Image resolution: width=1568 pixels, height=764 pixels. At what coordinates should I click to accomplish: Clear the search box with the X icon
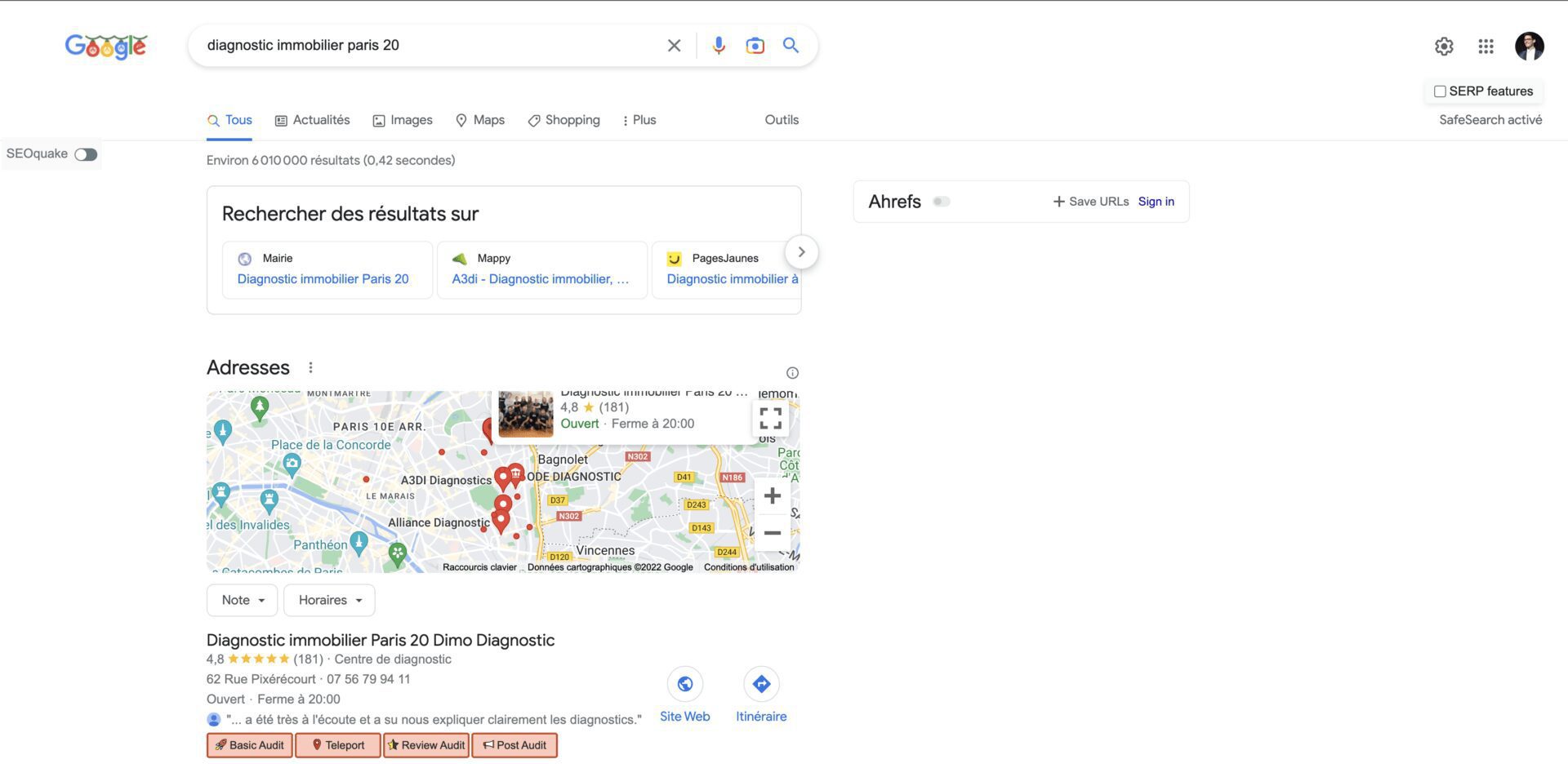coord(674,46)
